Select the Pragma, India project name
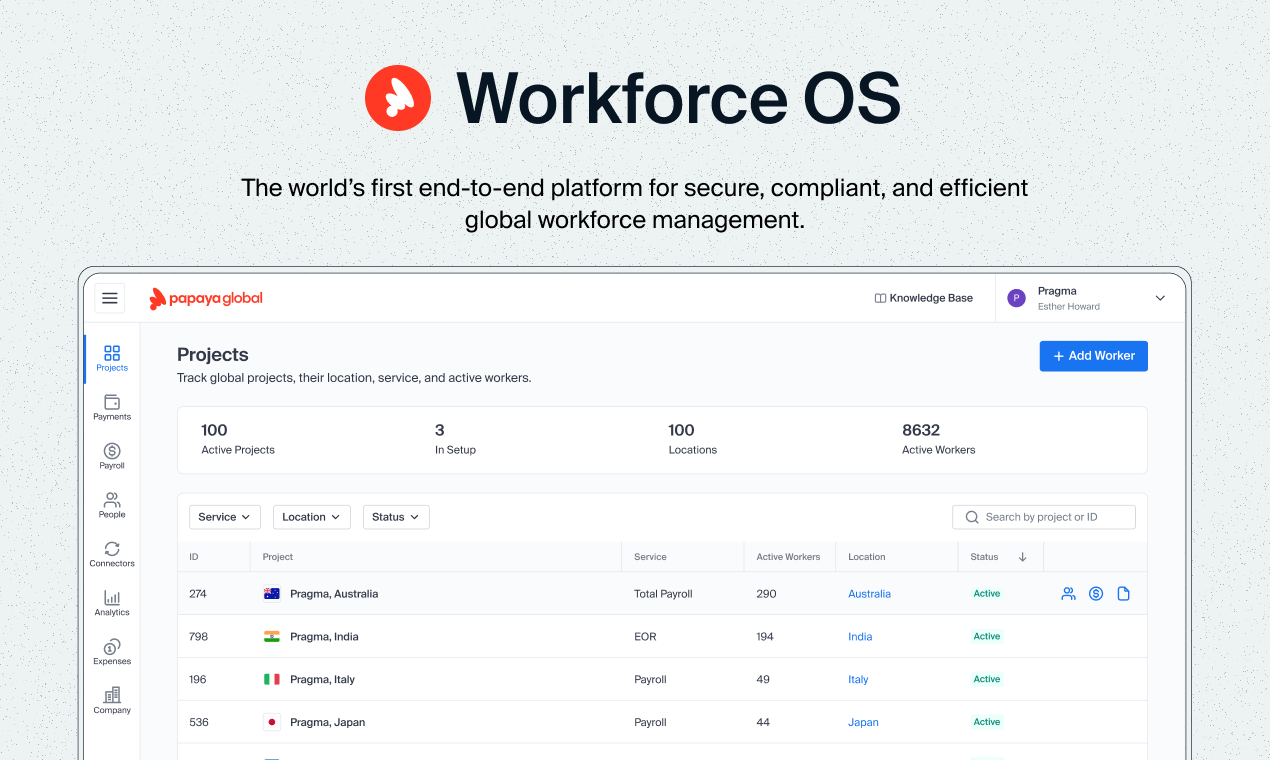 (x=324, y=637)
